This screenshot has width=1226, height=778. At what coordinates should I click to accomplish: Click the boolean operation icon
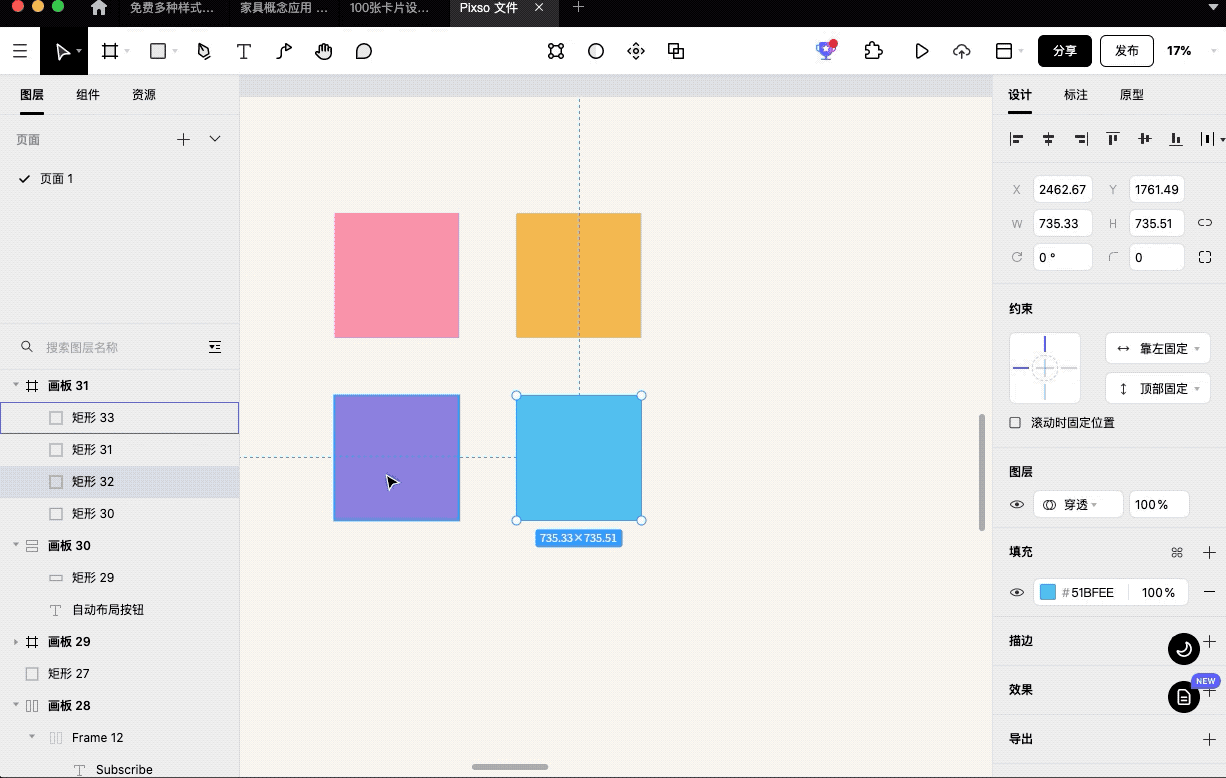pos(676,51)
